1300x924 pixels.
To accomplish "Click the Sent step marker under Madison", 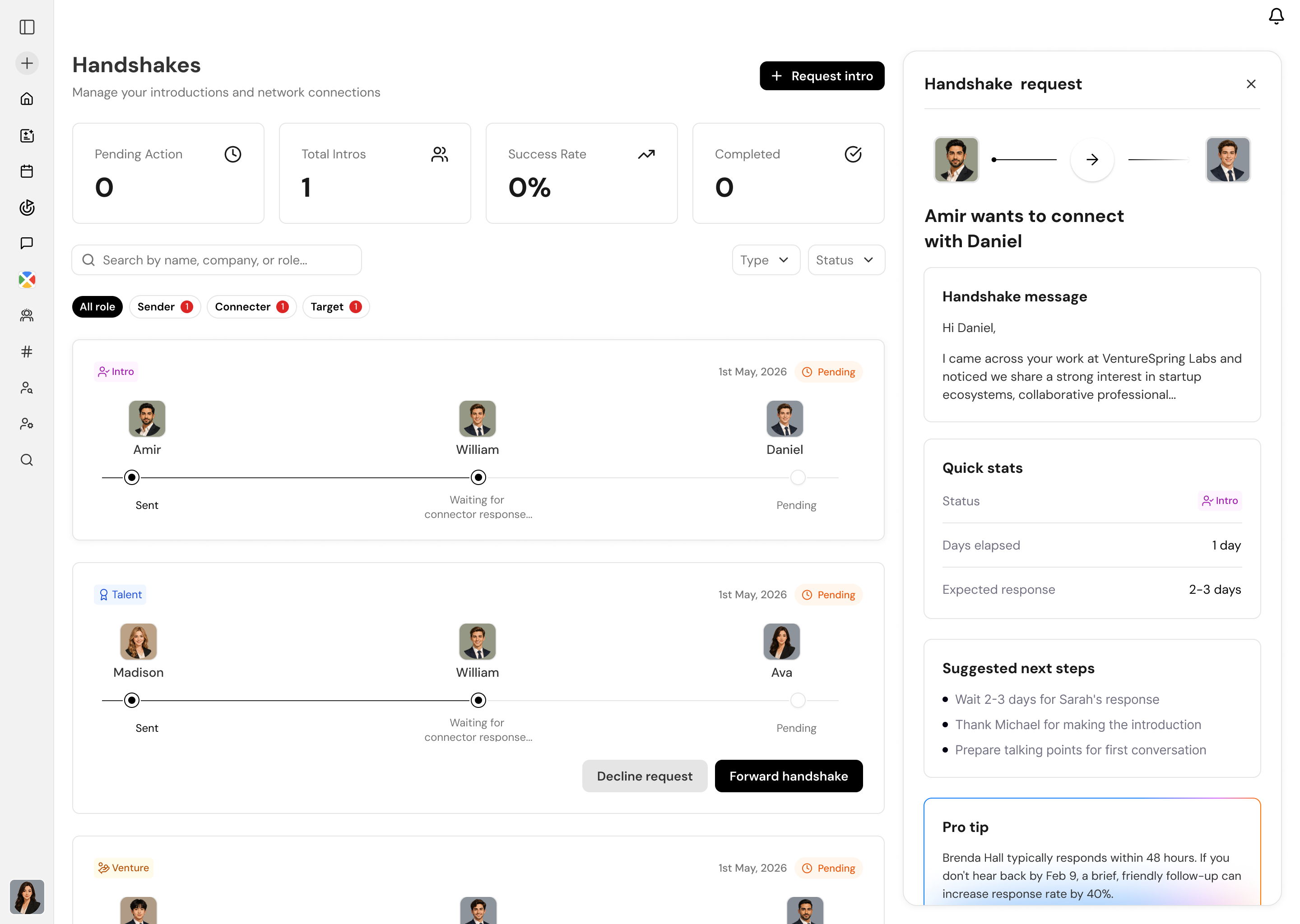I will pos(131,700).
